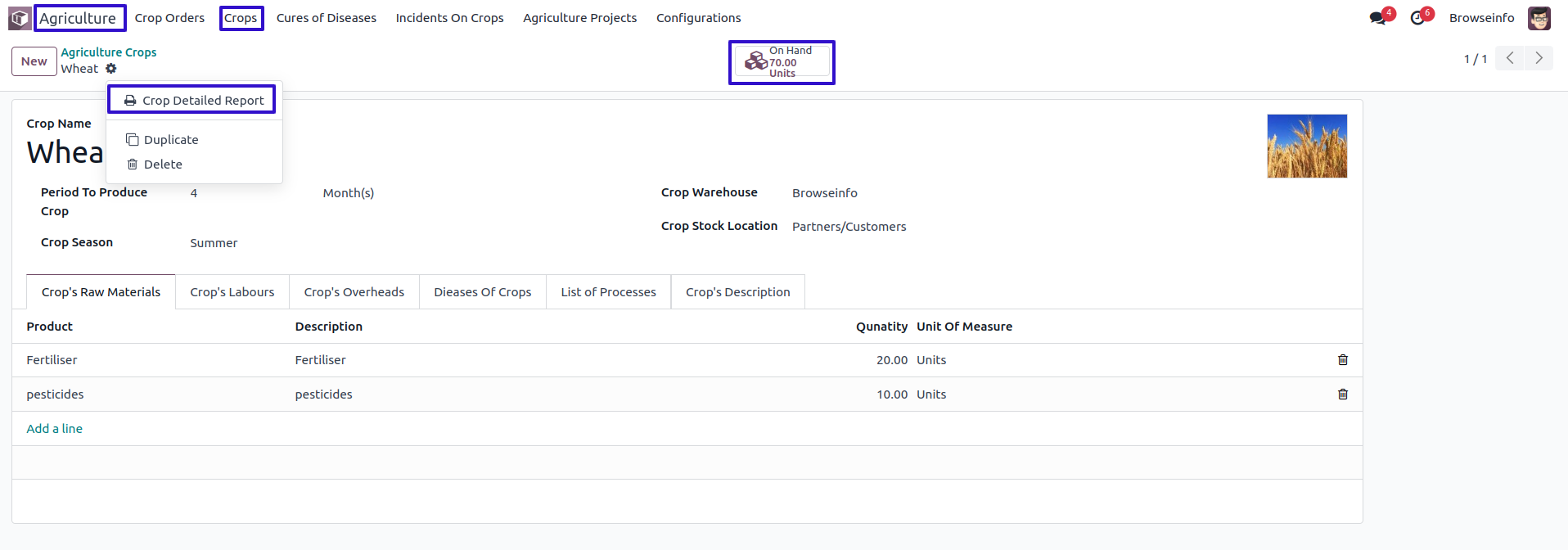
Task: Open the On Hand 70.00 Units stat button
Action: [x=782, y=62]
